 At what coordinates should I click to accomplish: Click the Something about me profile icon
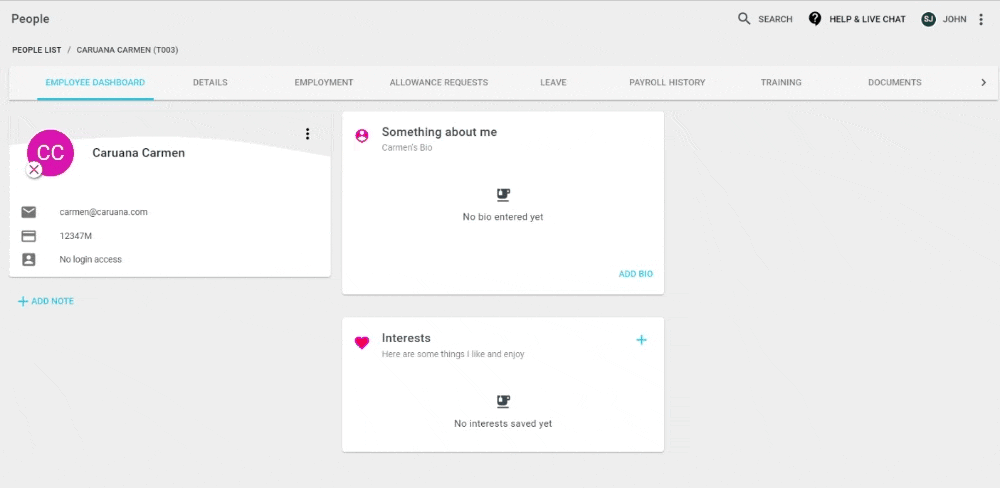(362, 136)
